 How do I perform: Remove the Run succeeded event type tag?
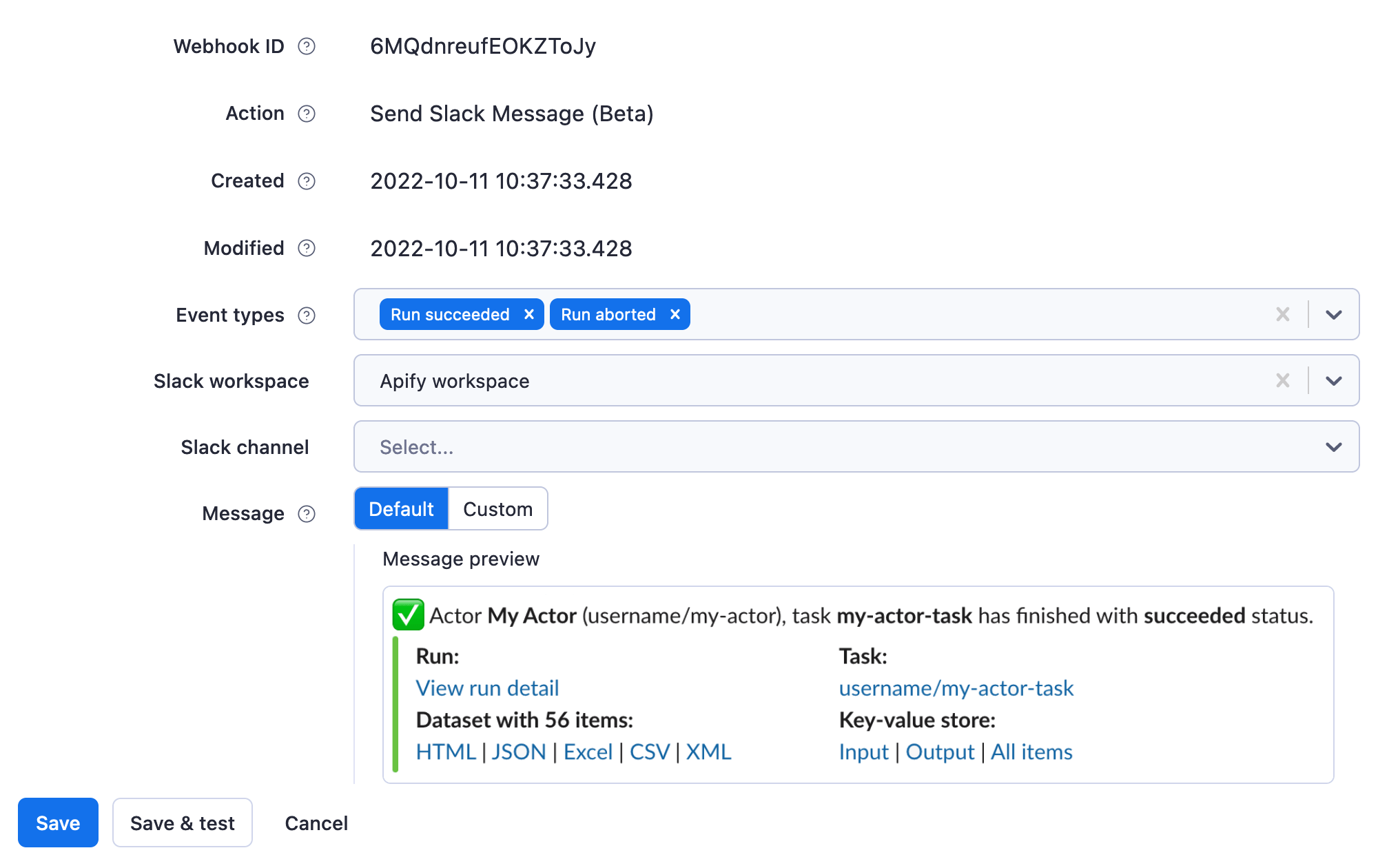tap(528, 314)
